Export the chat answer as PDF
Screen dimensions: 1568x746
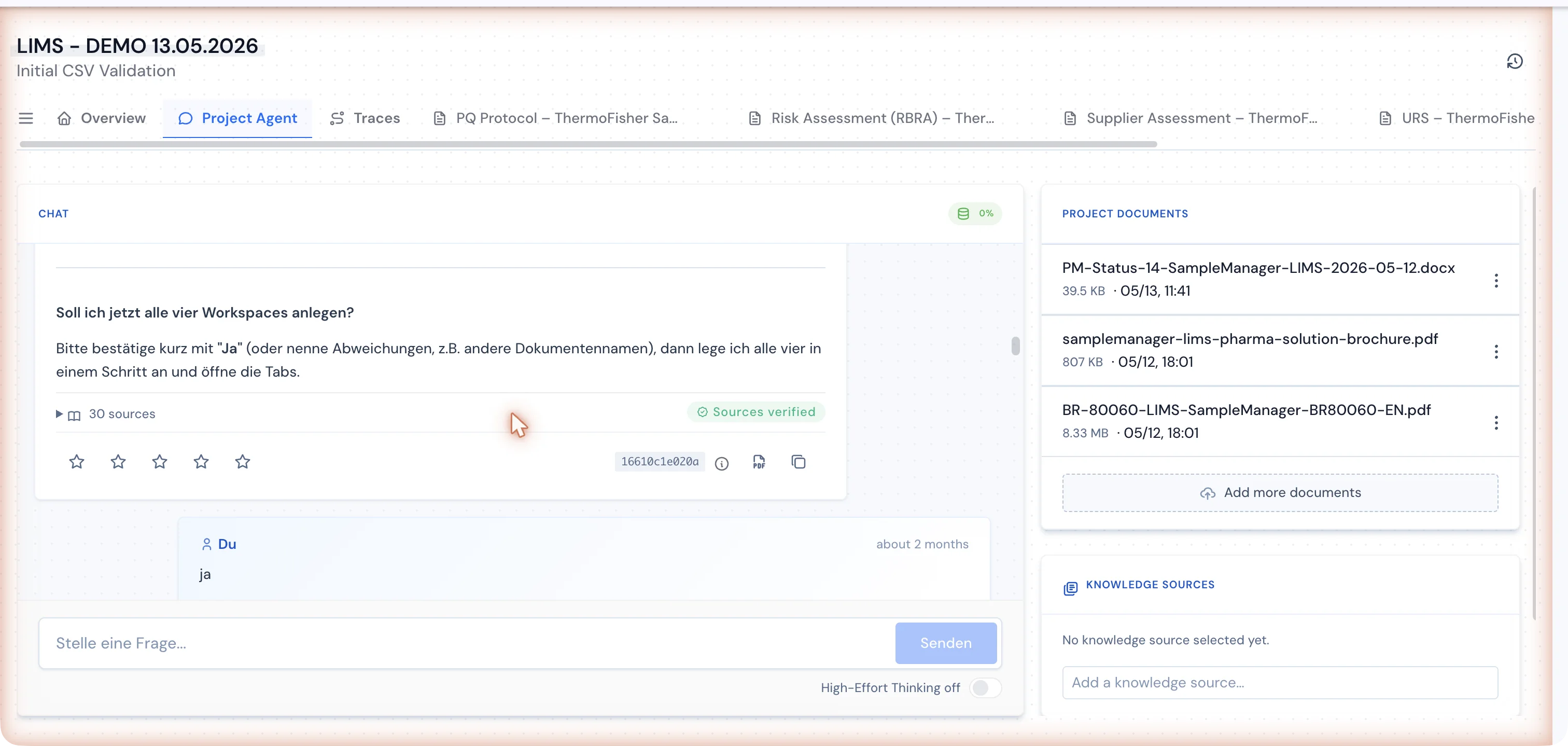(x=759, y=462)
